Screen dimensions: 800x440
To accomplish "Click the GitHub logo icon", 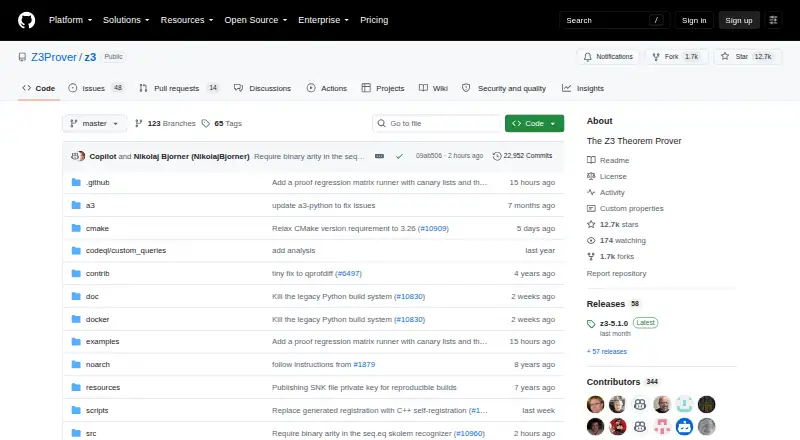I will point(27,20).
